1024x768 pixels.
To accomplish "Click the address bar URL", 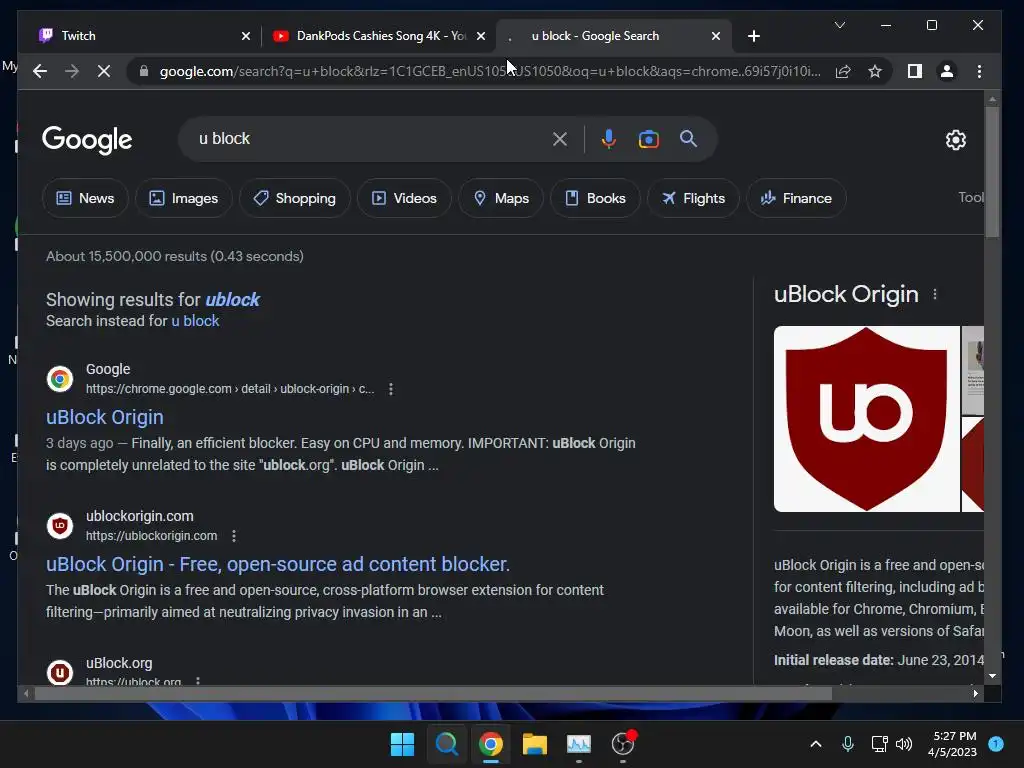I will 490,71.
